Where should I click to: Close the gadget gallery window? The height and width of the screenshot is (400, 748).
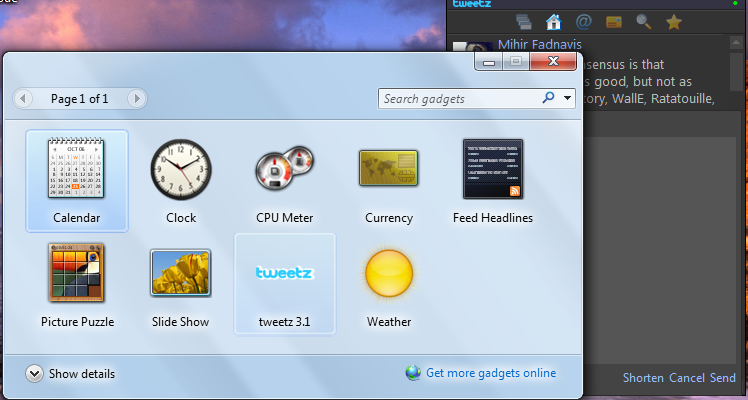point(553,61)
